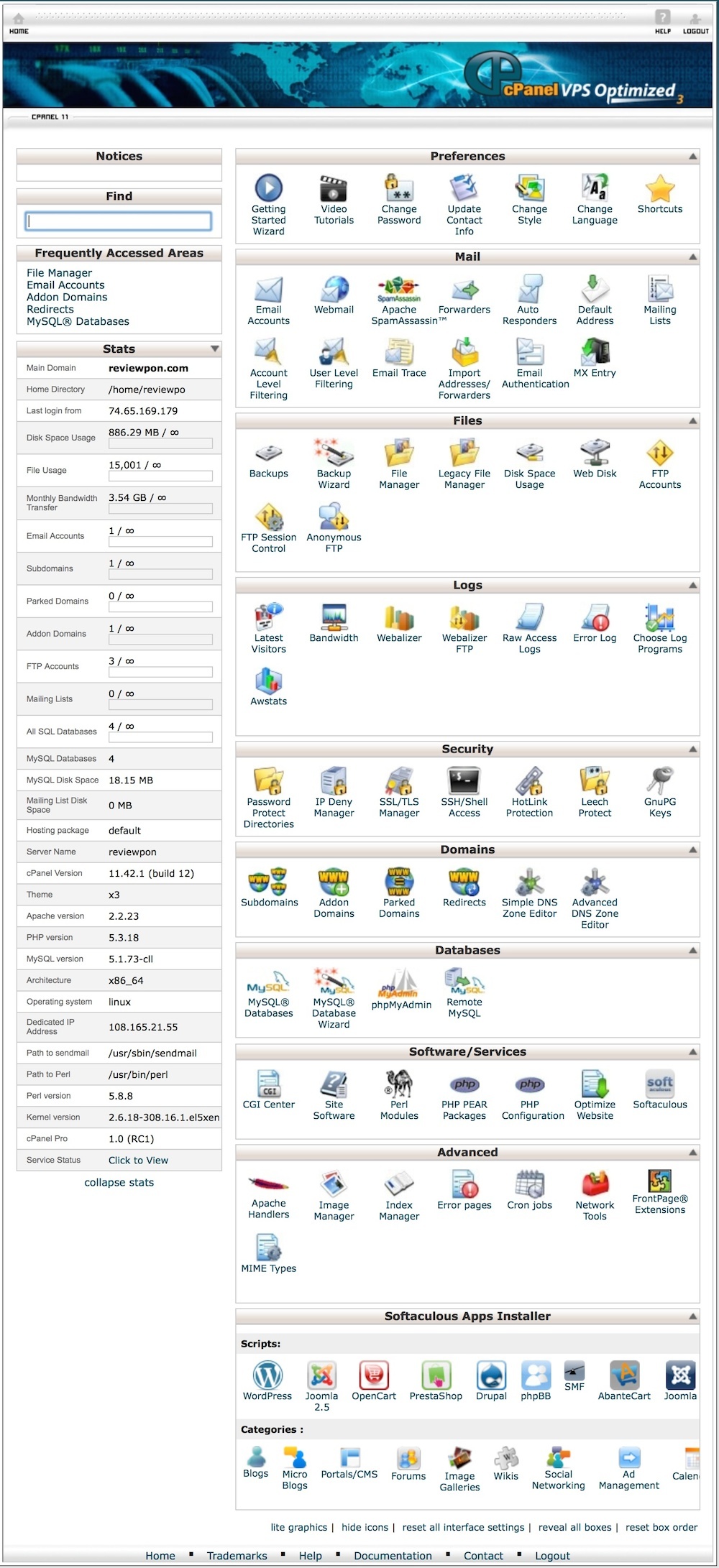719x1568 pixels.
Task: Open the Forums category
Action: pos(408,1458)
